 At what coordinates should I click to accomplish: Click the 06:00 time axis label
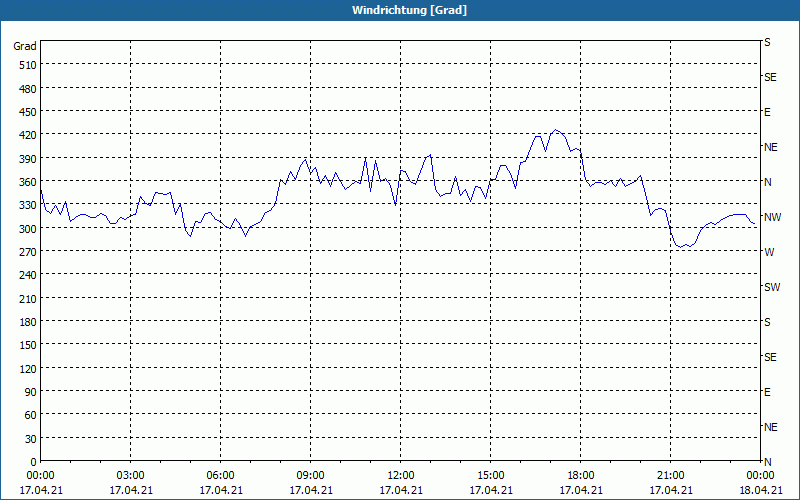pyautogui.click(x=220, y=476)
